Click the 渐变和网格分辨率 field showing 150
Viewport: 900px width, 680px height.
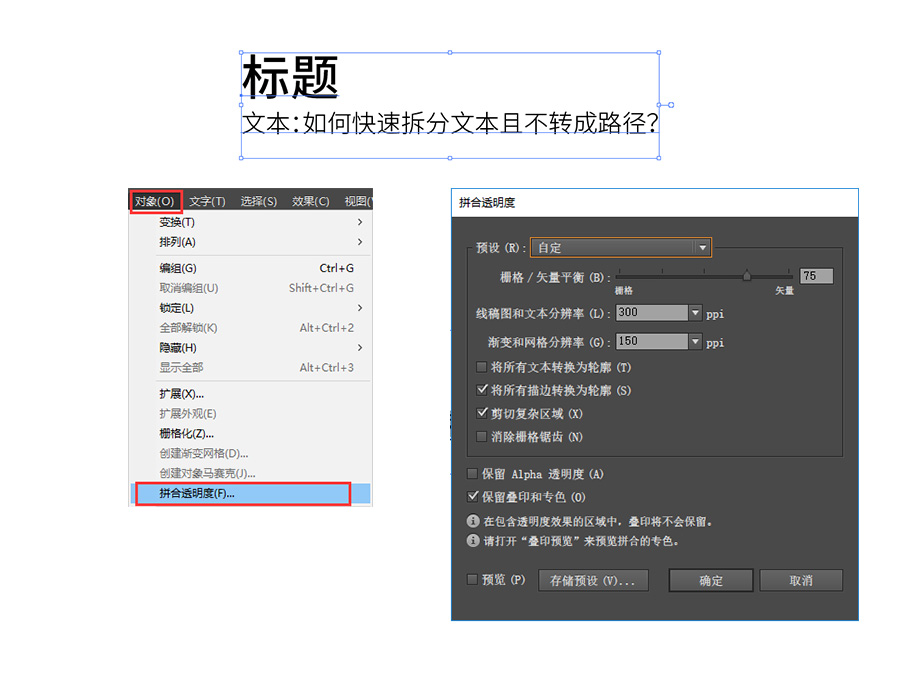tap(651, 341)
